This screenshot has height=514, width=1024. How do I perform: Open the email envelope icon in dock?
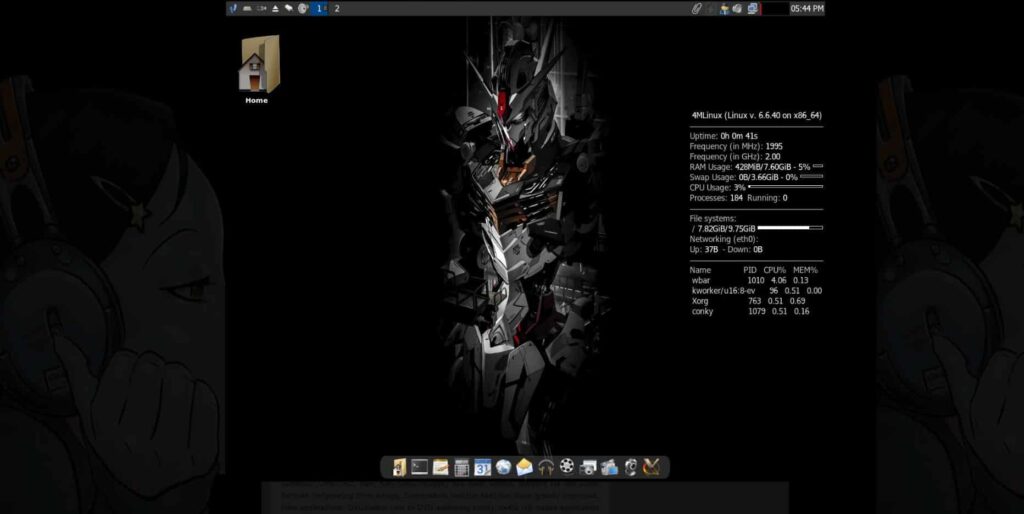(525, 467)
